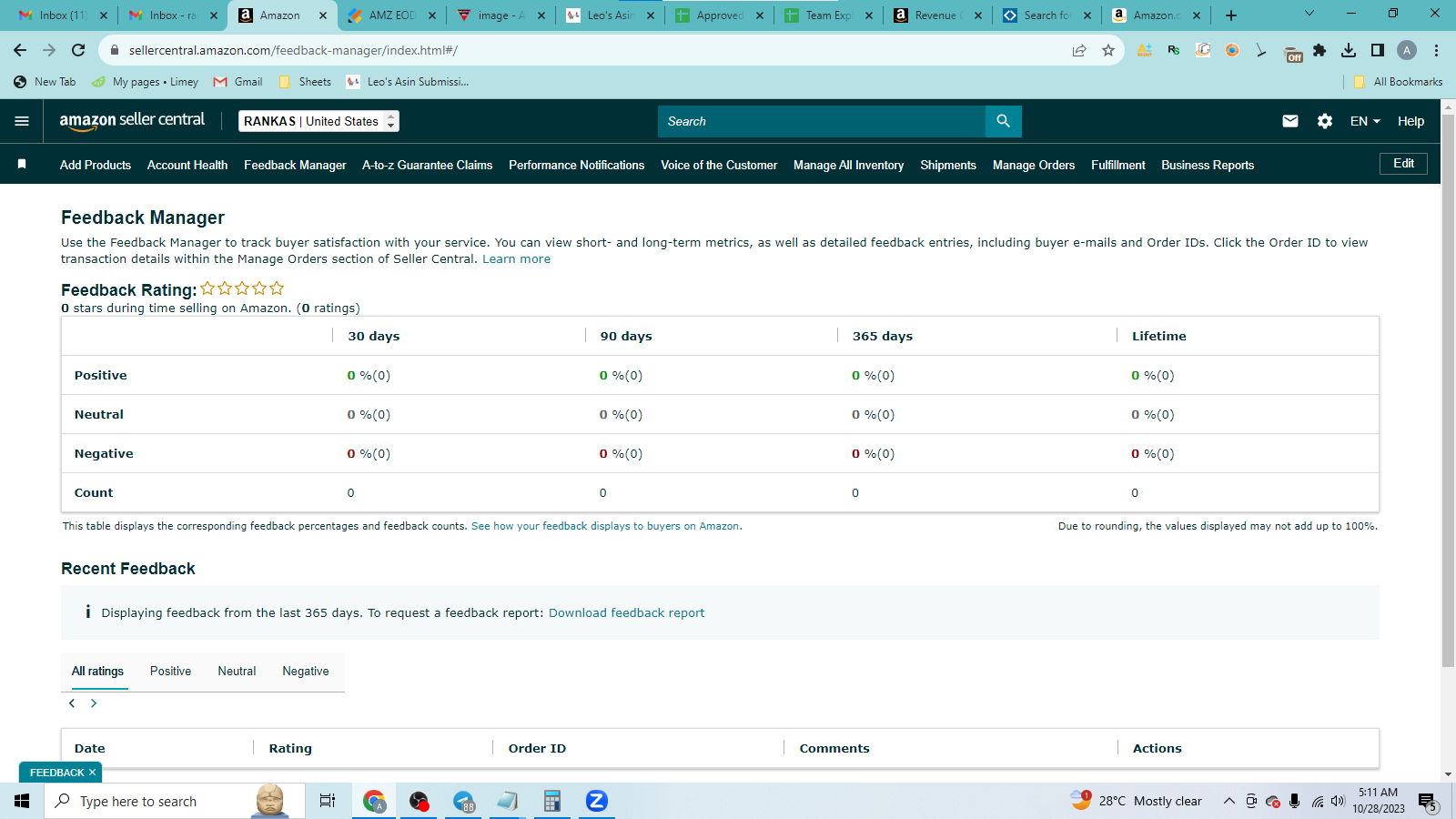The width and height of the screenshot is (1456, 819).
Task: Open the Chrome three-dot menu
Action: point(1436,50)
